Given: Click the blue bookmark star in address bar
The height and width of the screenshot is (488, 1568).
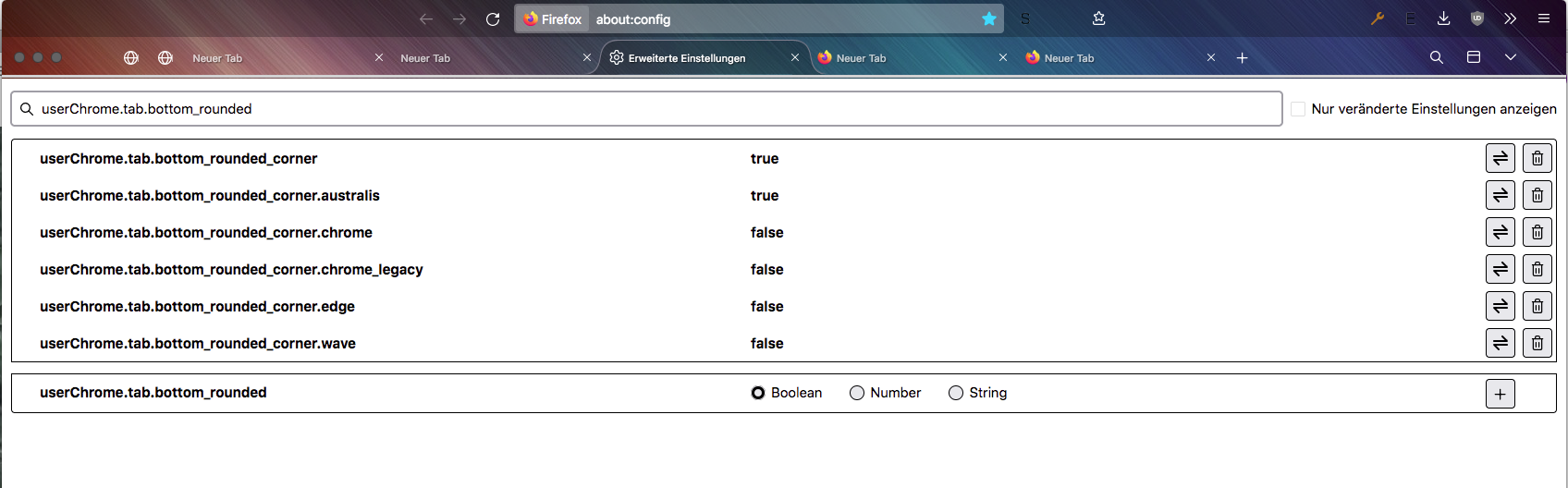Looking at the screenshot, I should (x=989, y=19).
